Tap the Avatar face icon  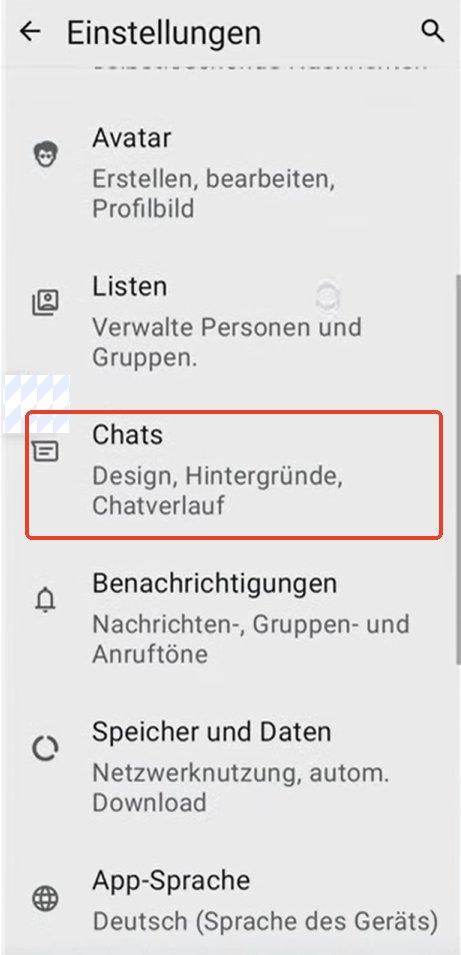(46, 154)
